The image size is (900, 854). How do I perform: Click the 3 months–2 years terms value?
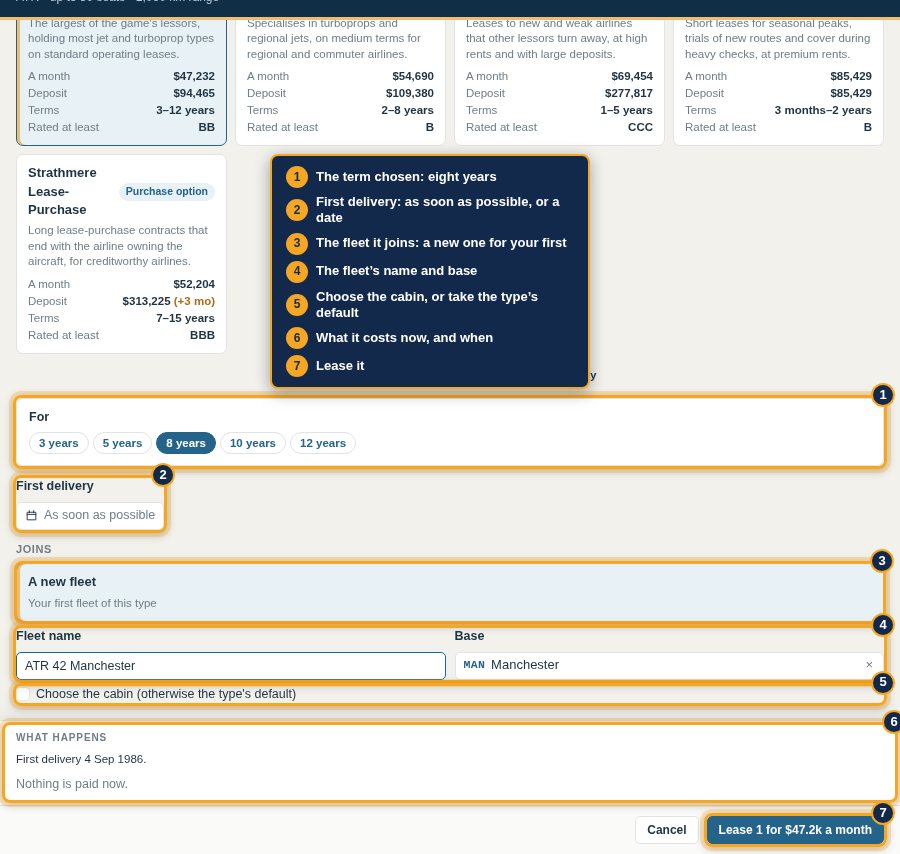tap(823, 110)
